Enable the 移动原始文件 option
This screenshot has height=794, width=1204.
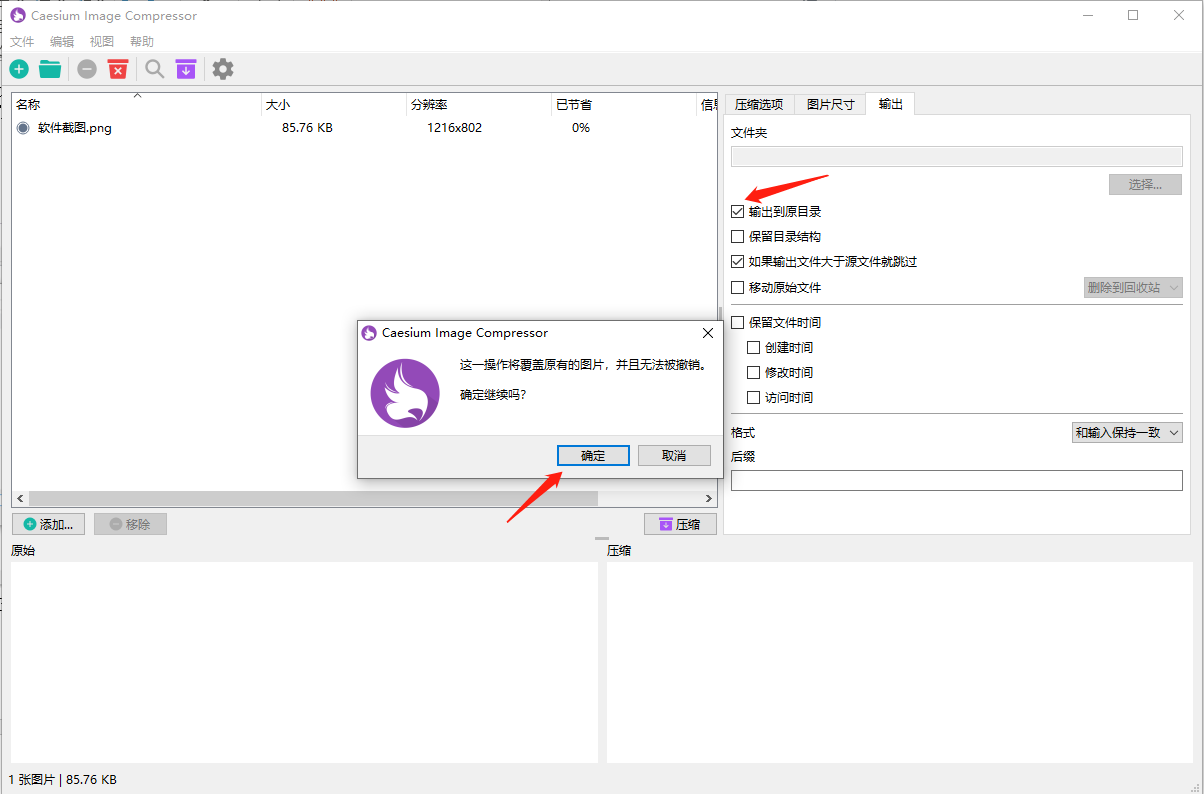click(738, 287)
